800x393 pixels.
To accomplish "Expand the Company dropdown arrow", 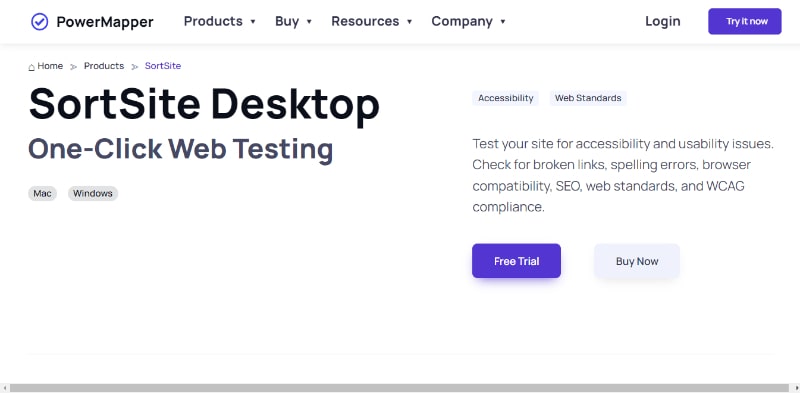I will [503, 22].
